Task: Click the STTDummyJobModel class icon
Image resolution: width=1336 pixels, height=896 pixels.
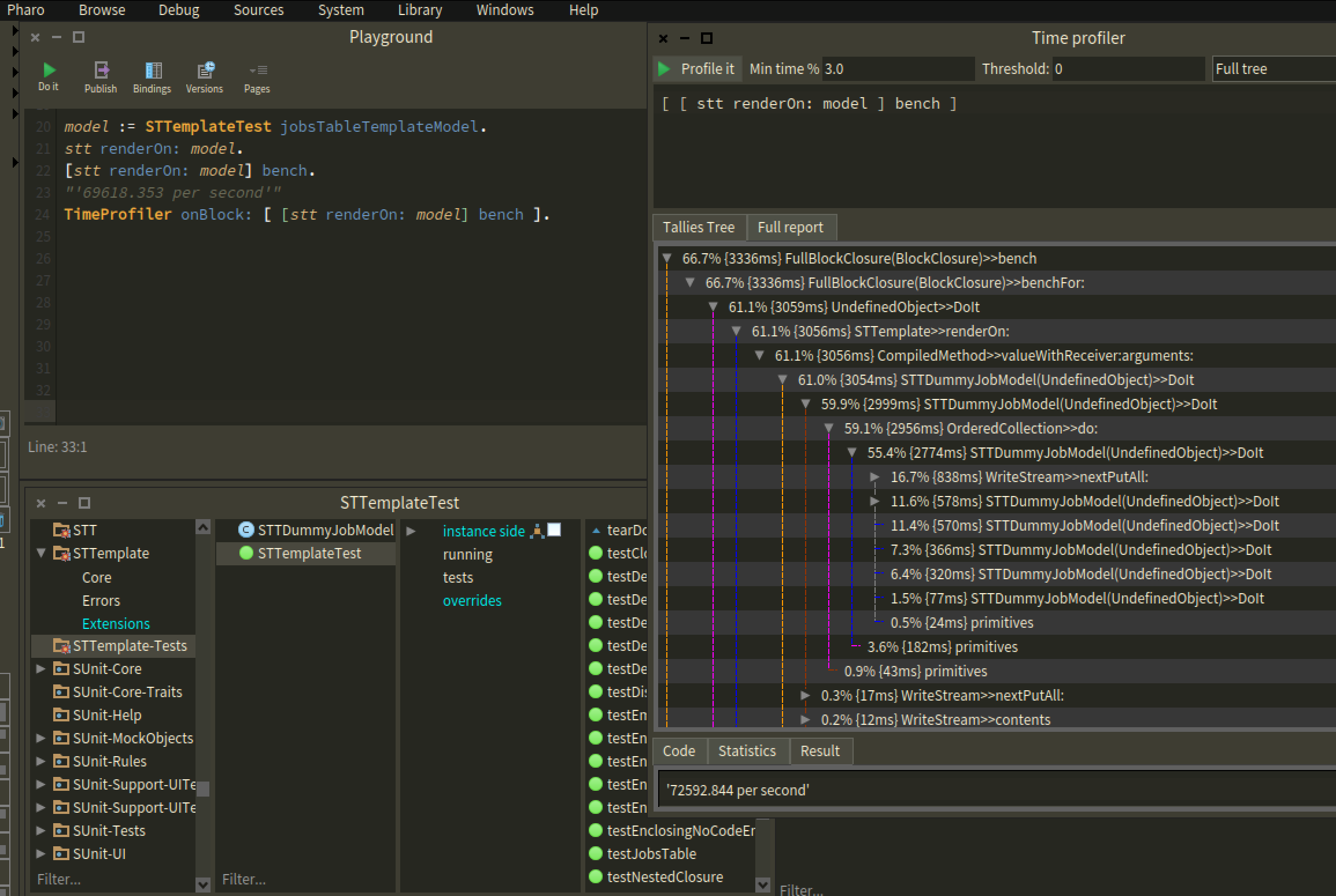Action: click(x=246, y=530)
